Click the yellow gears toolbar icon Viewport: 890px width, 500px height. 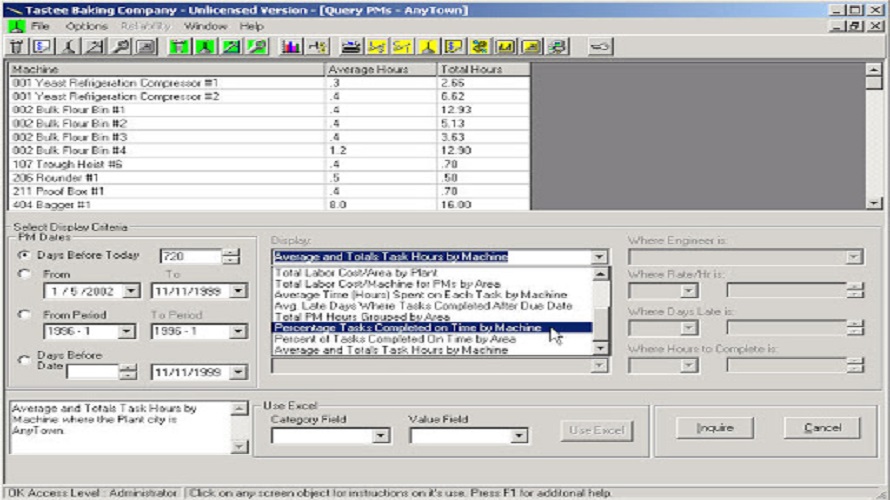(x=480, y=47)
